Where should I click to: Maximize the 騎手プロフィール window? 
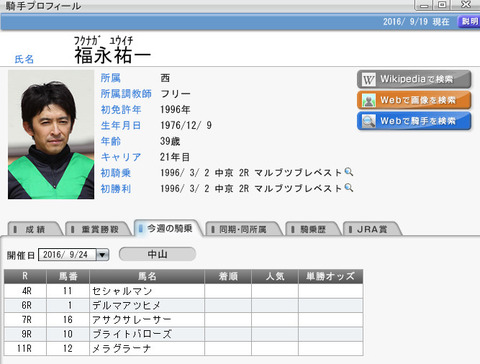[x=442, y=5]
